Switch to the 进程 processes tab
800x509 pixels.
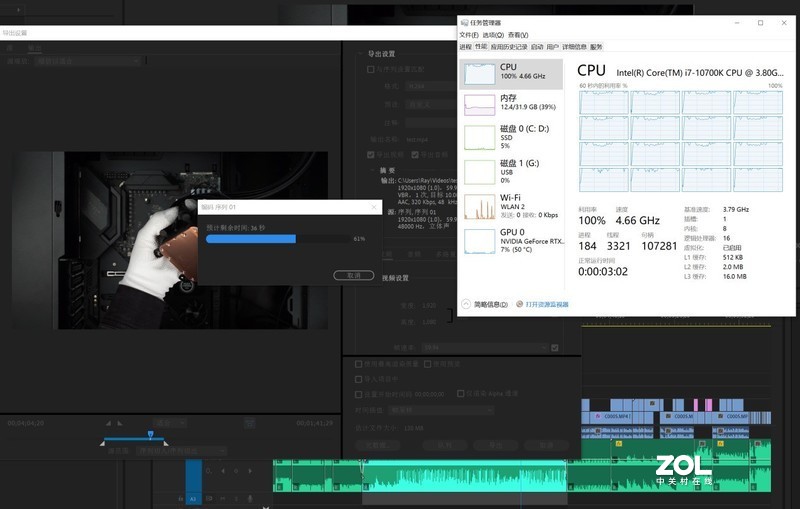tap(465, 47)
